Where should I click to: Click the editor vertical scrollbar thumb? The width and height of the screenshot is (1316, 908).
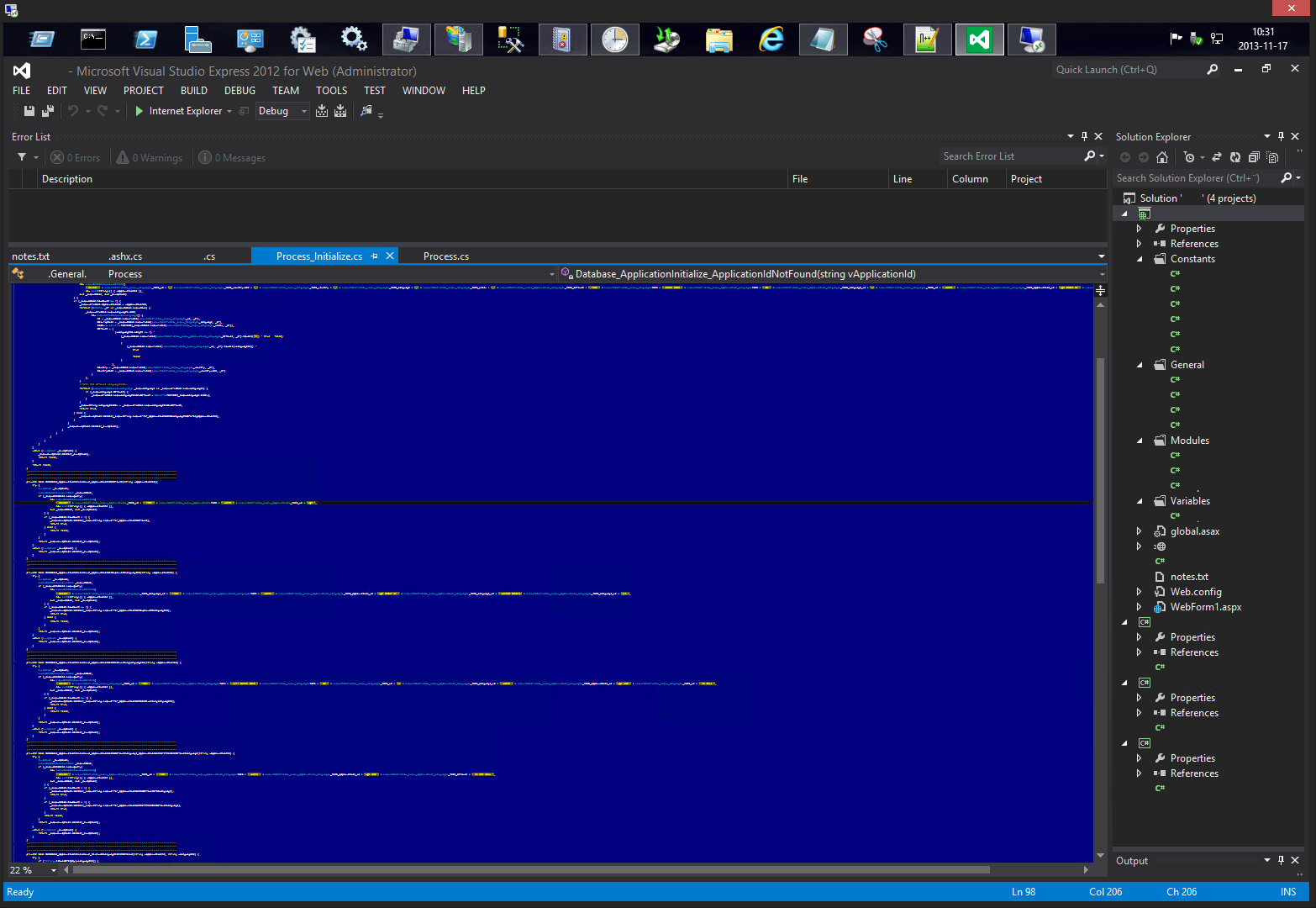(x=1100, y=471)
